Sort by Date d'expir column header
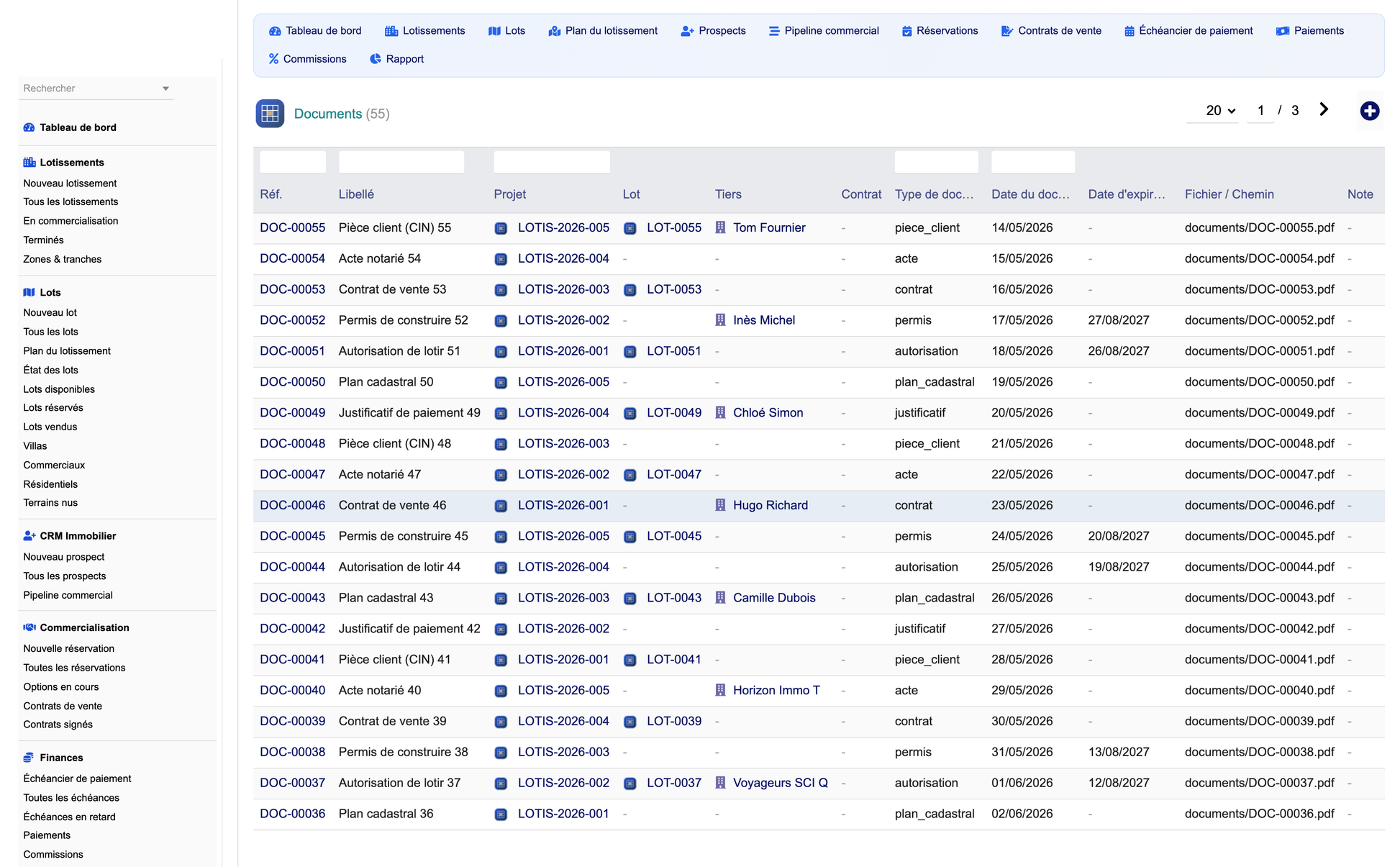1400x867 pixels. 1126,194
